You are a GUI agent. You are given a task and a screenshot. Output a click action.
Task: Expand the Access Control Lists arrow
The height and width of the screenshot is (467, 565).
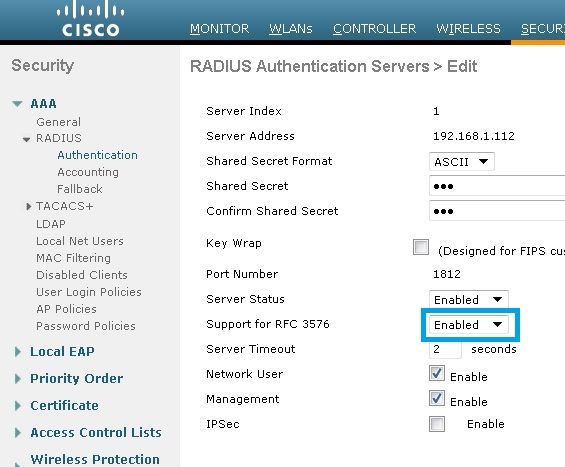click(x=17, y=433)
